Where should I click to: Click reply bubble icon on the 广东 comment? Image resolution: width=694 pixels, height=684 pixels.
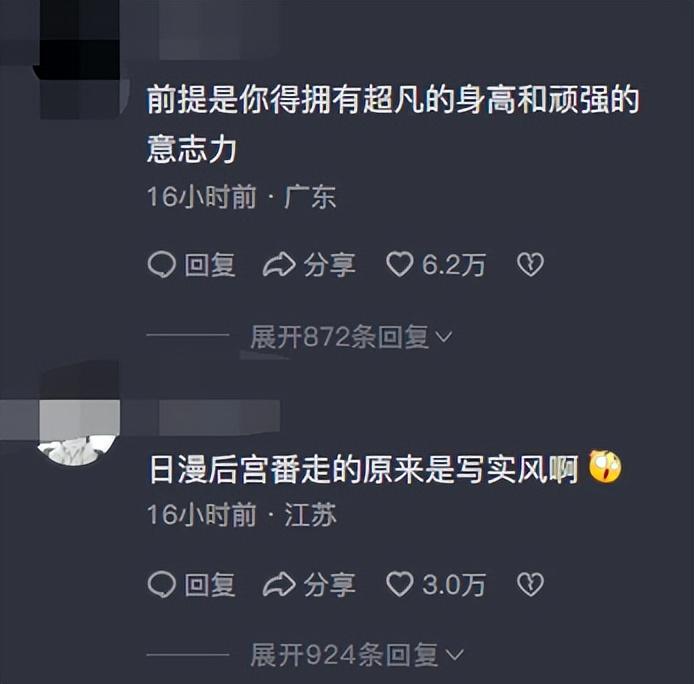(162, 264)
